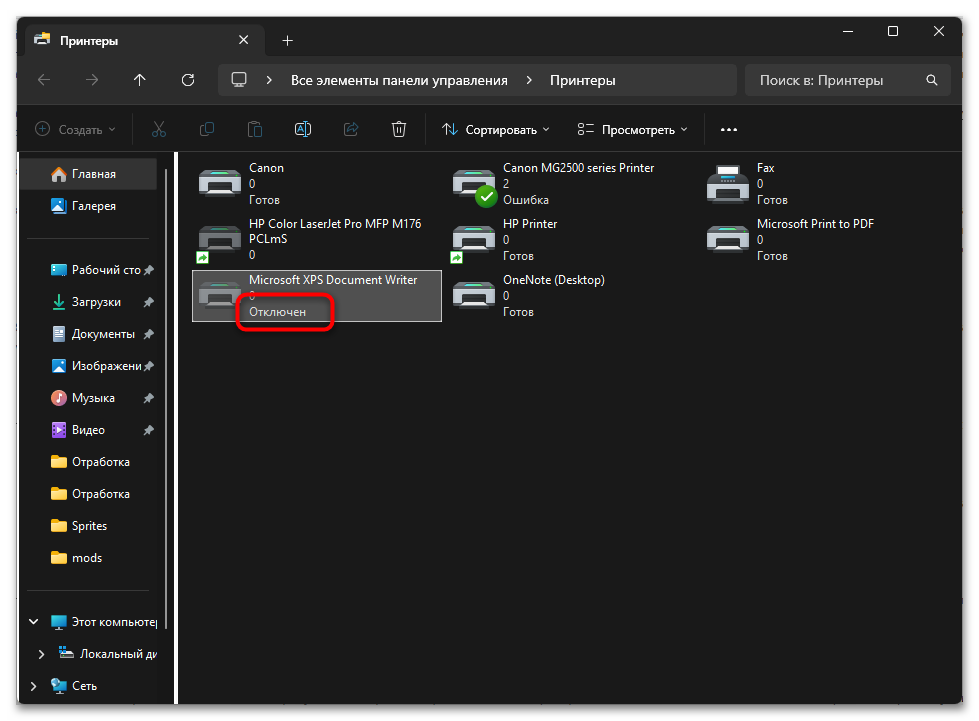Click the HP Printer name label
The image size is (979, 721).
530,223
